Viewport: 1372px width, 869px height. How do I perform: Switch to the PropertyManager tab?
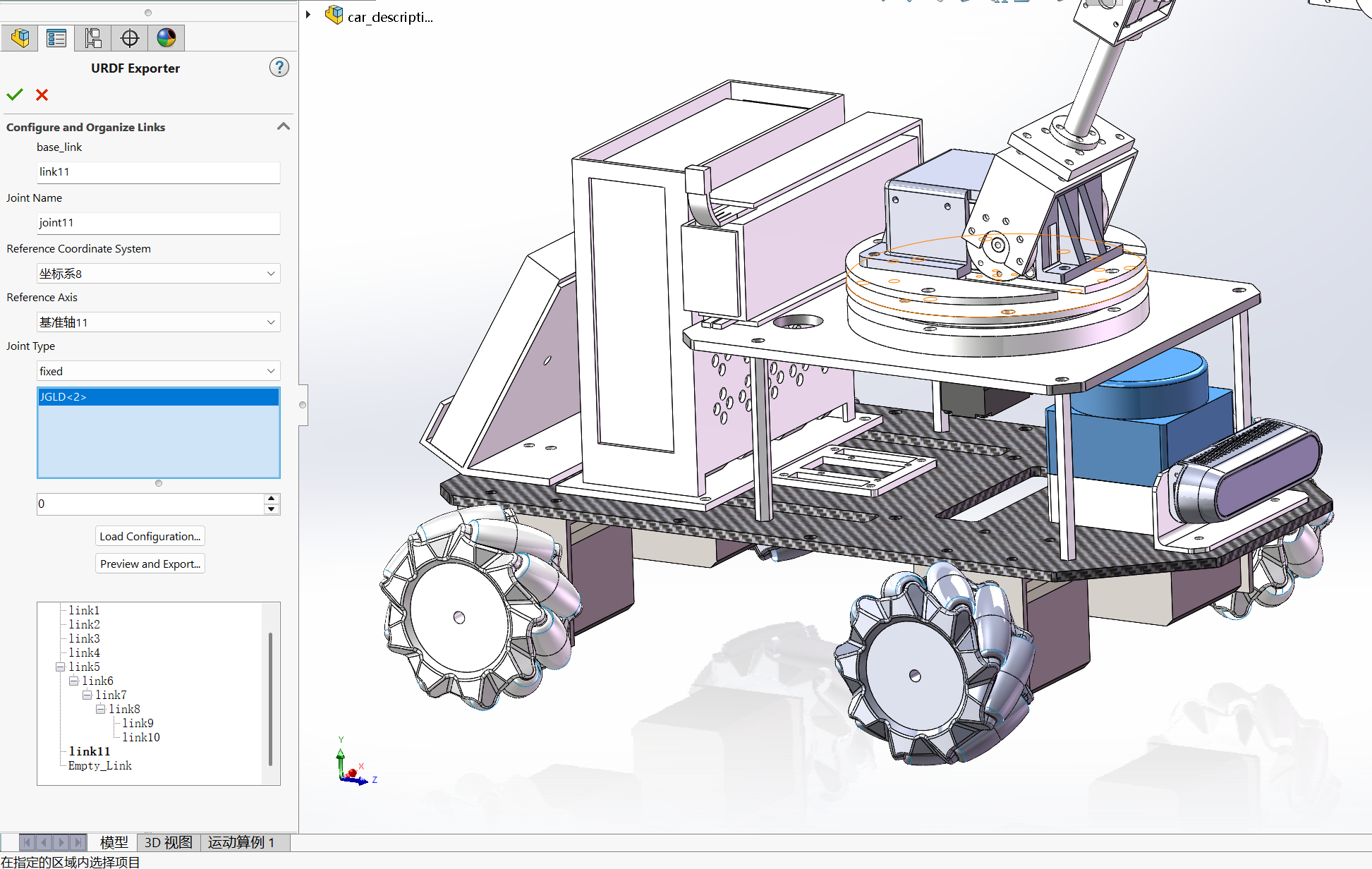(56, 38)
